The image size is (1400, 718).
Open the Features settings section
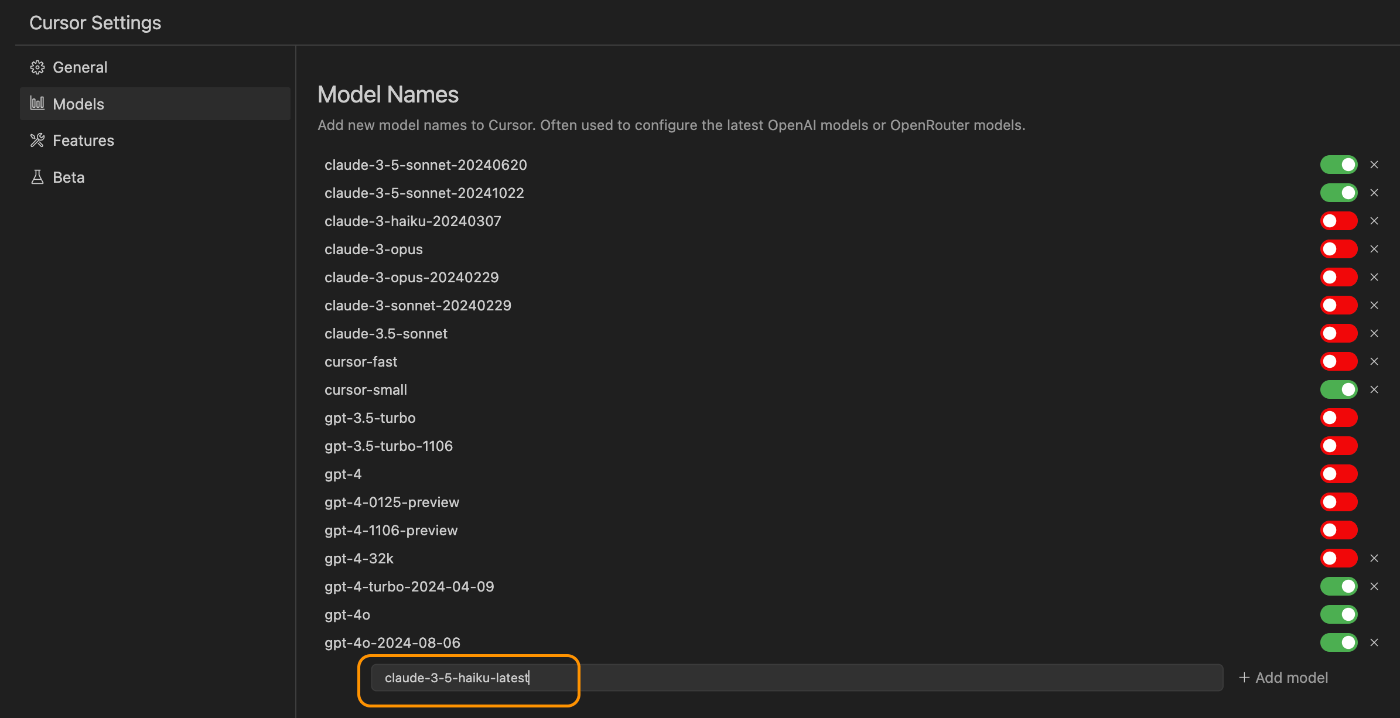[x=155, y=141]
